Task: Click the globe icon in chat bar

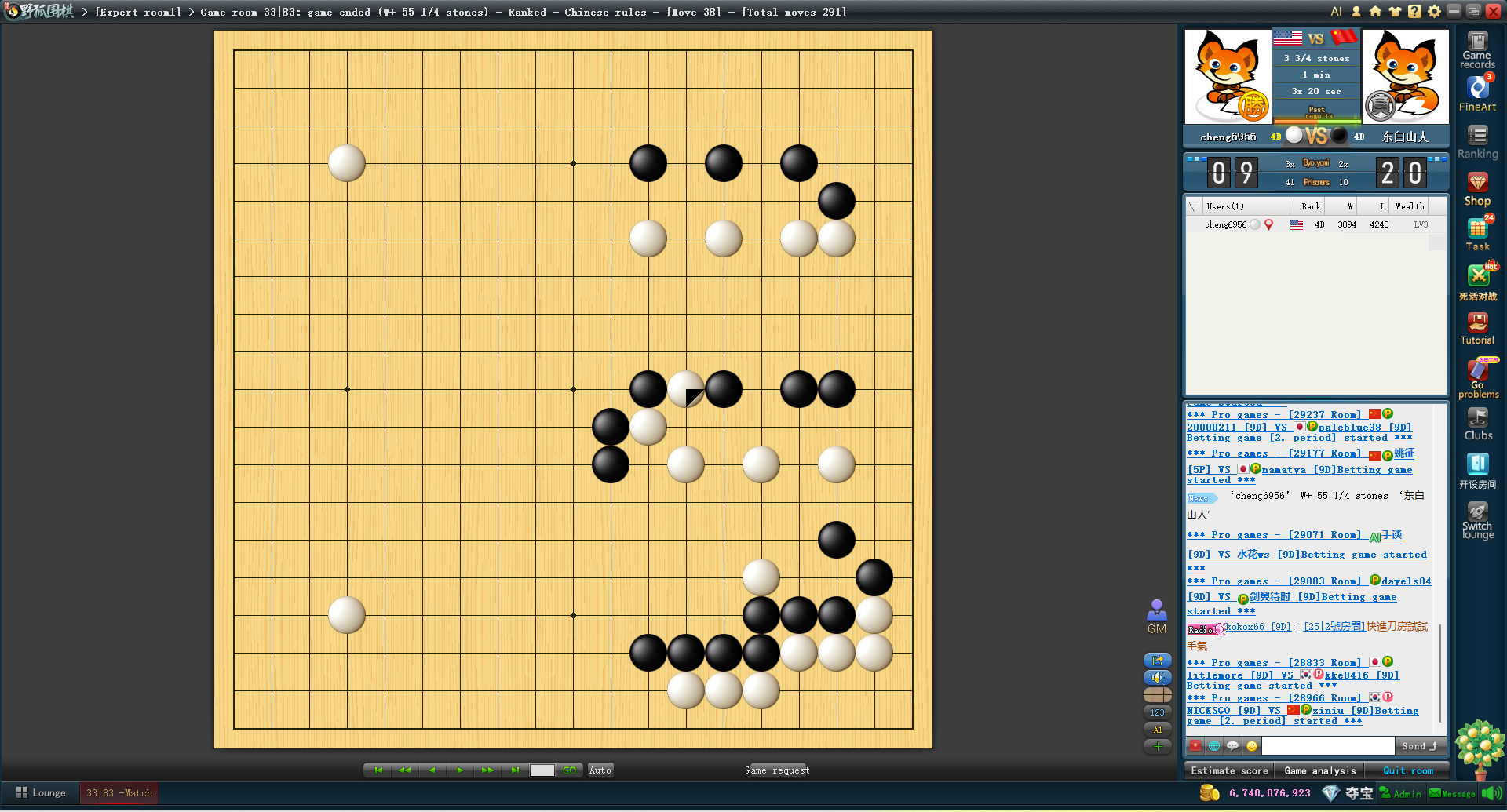Action: point(1214,745)
